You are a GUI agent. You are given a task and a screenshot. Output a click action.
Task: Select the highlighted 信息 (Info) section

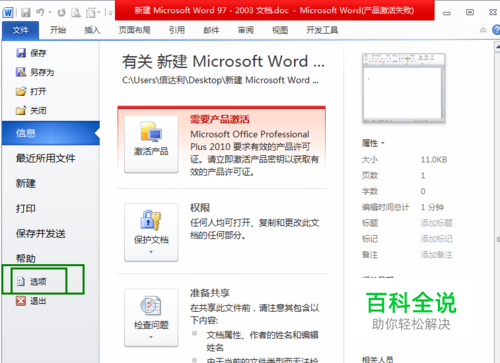(51, 133)
